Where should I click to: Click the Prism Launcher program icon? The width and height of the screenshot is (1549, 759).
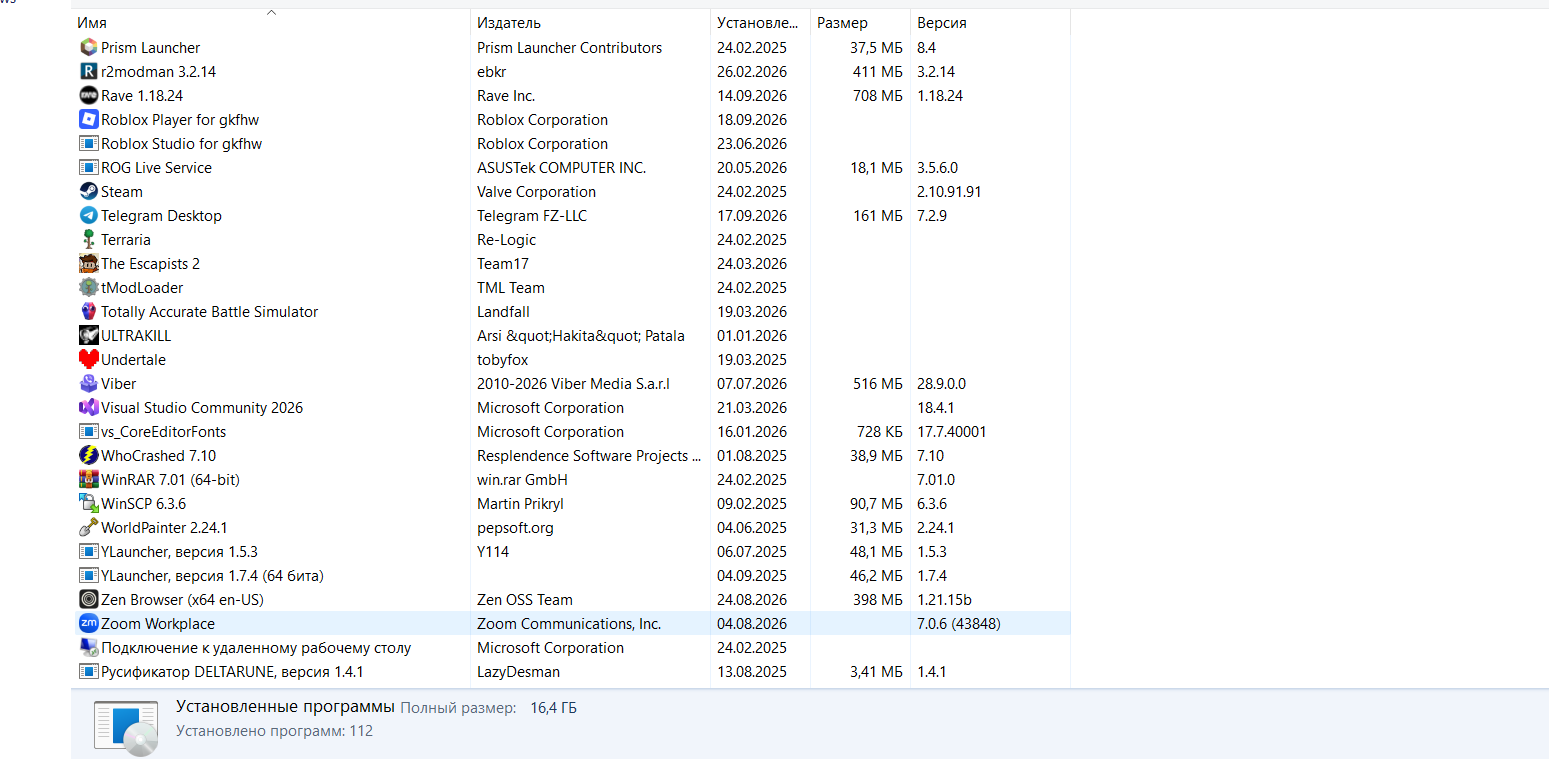(x=88, y=47)
